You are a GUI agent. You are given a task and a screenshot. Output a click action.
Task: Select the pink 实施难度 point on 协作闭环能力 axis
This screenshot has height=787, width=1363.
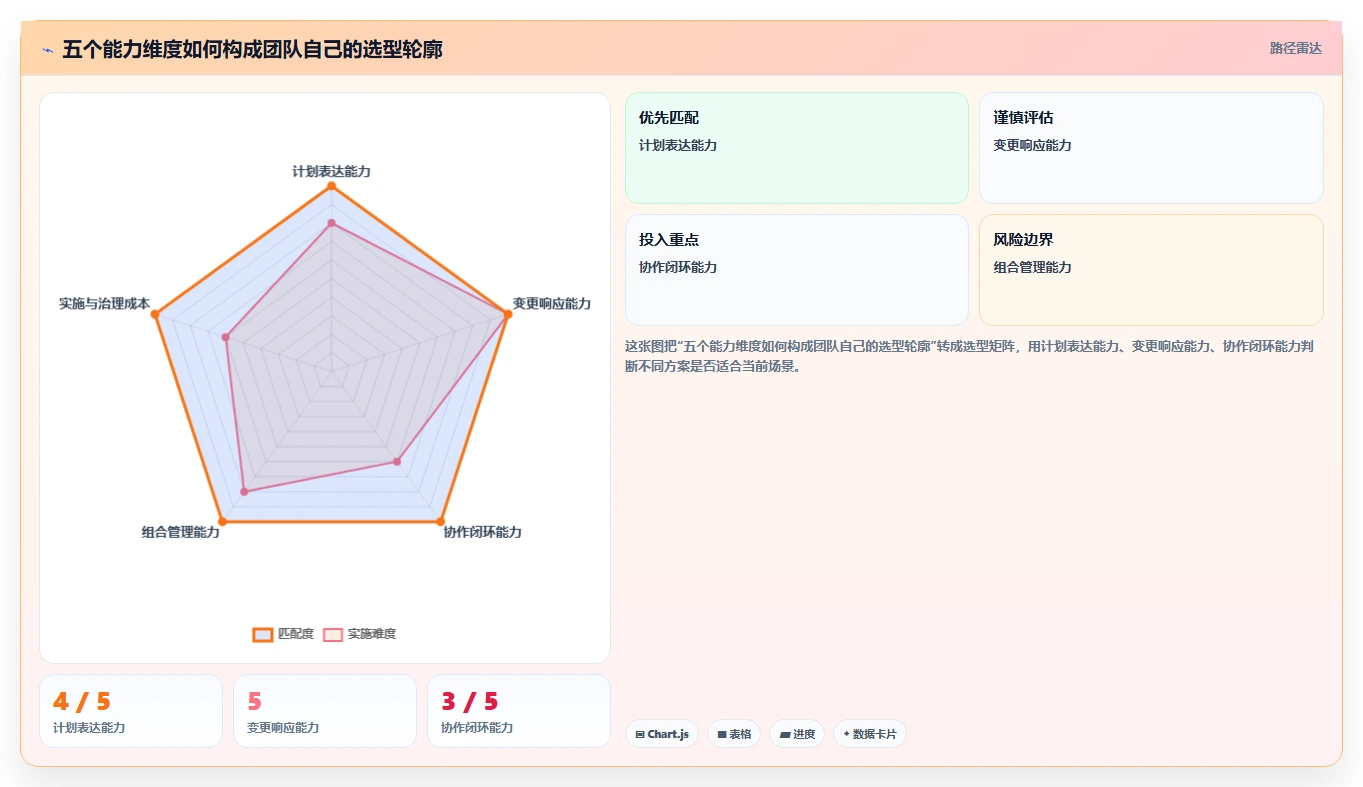397,461
